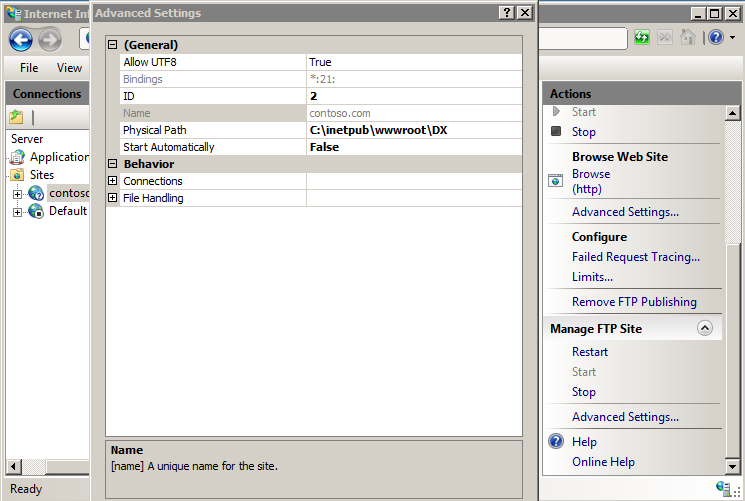745x501 pixels.
Task: Collapse the (General) category
Action: (x=113, y=45)
